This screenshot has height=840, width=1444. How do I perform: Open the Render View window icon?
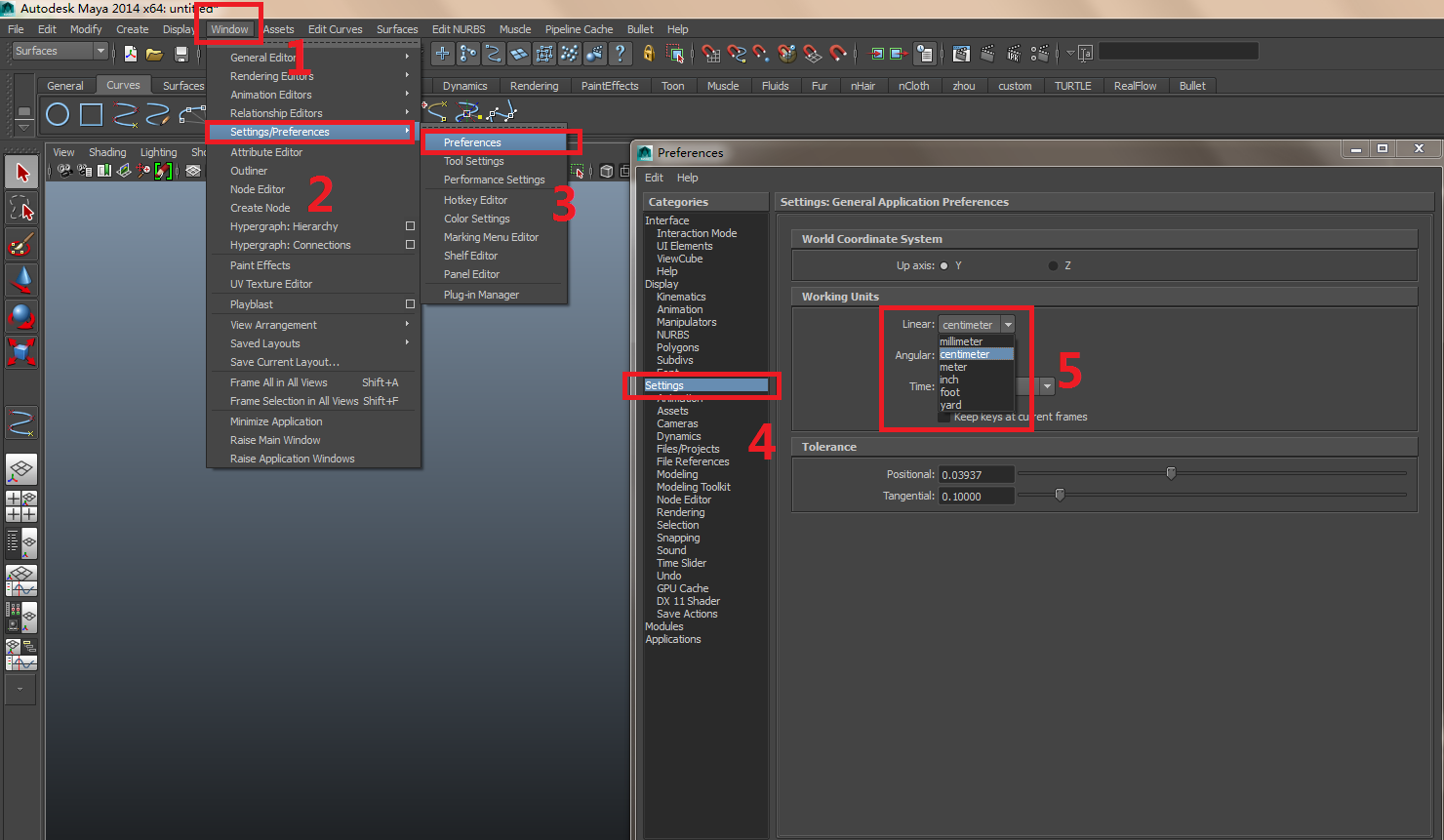[961, 53]
